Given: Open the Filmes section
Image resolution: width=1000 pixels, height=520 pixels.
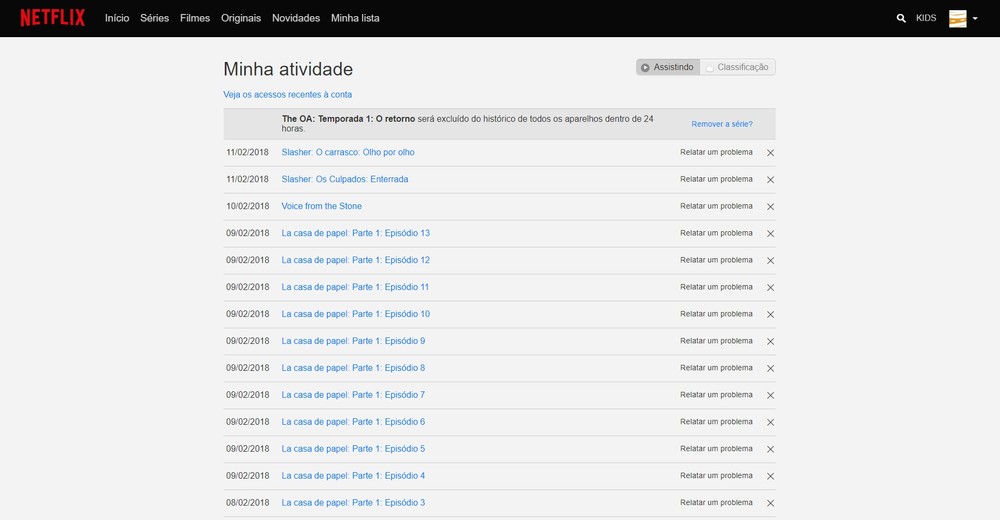Looking at the screenshot, I should pyautogui.click(x=195, y=18).
